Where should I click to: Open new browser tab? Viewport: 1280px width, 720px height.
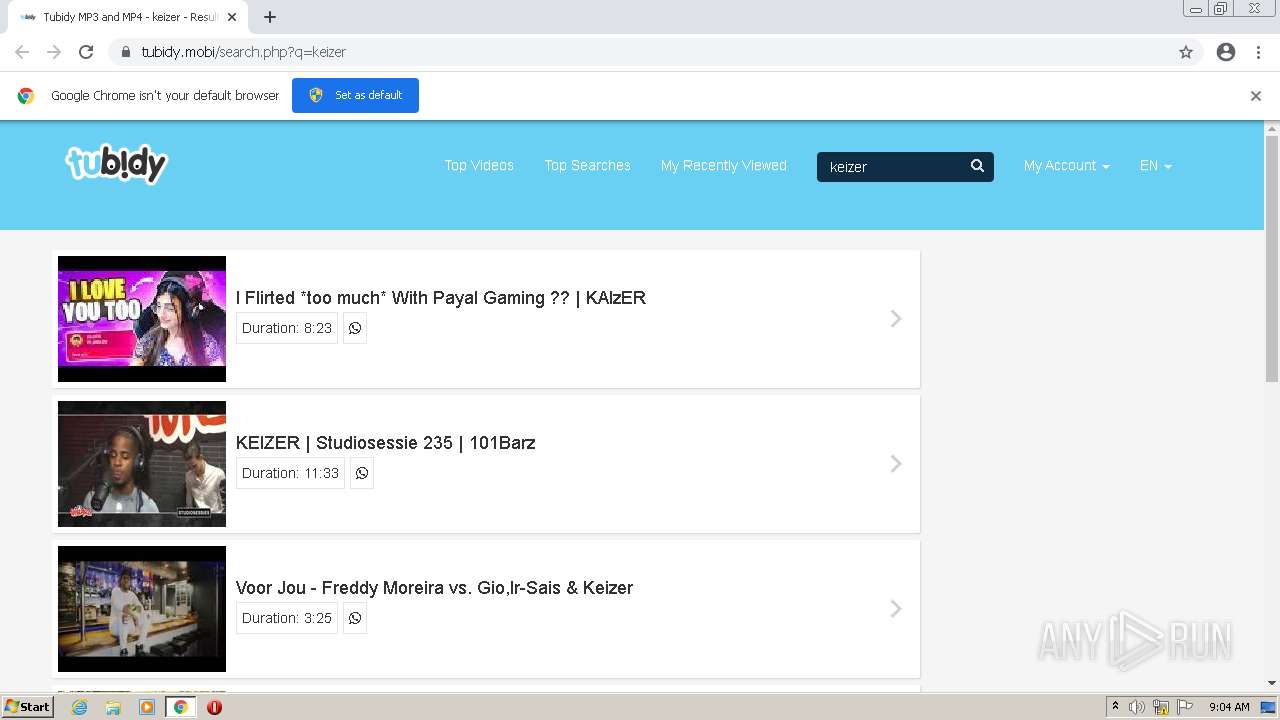point(270,17)
